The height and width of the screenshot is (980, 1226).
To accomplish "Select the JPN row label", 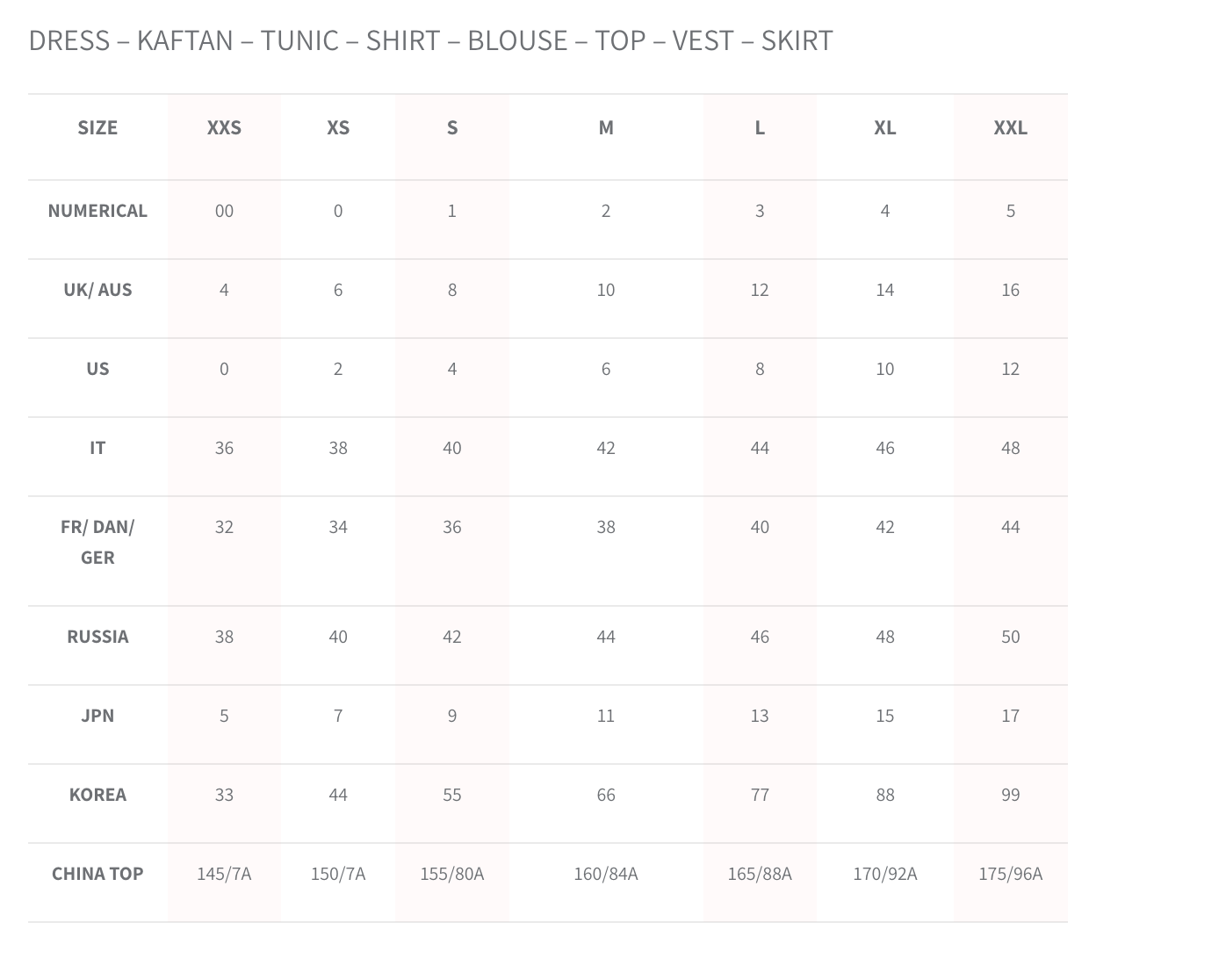I will pos(97,716).
